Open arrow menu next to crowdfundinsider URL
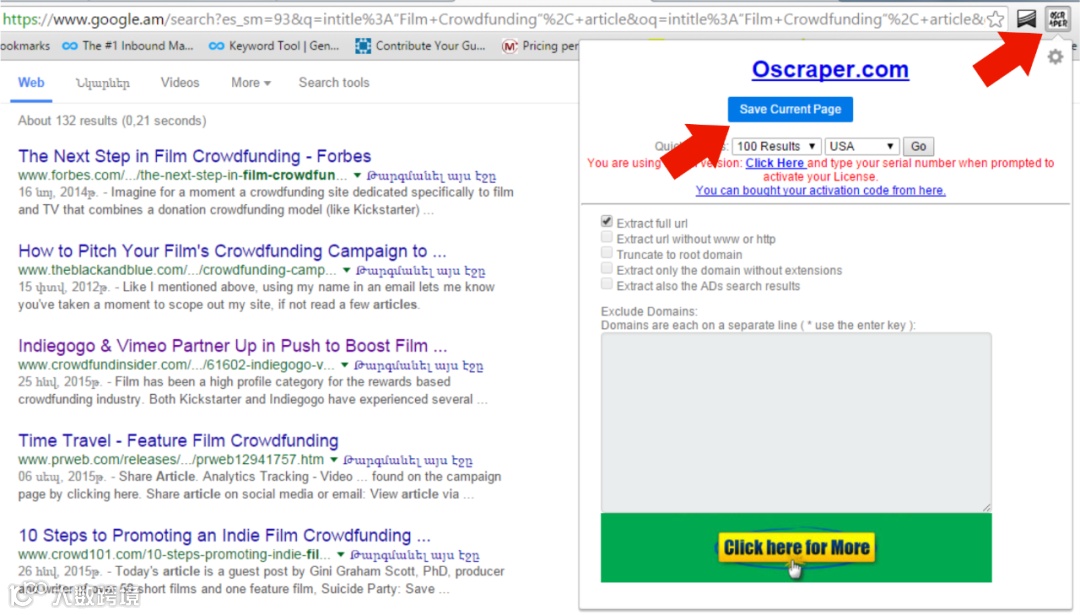Viewport: 1080px width, 615px height. coord(344,365)
